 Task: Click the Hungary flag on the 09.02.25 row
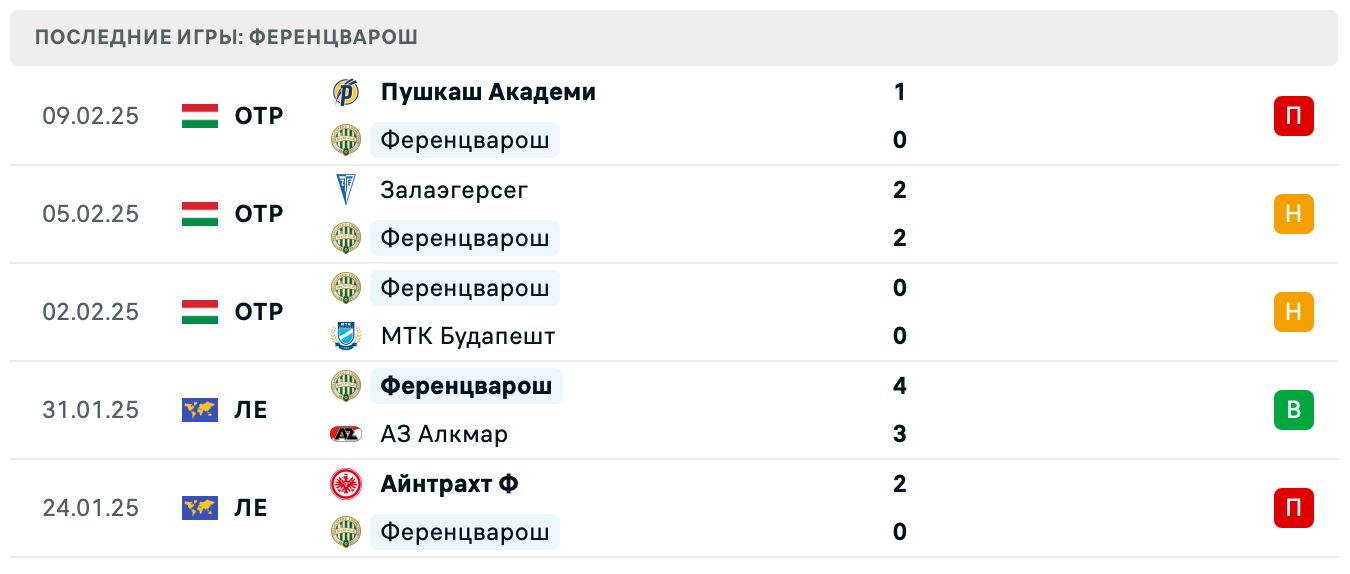200,116
